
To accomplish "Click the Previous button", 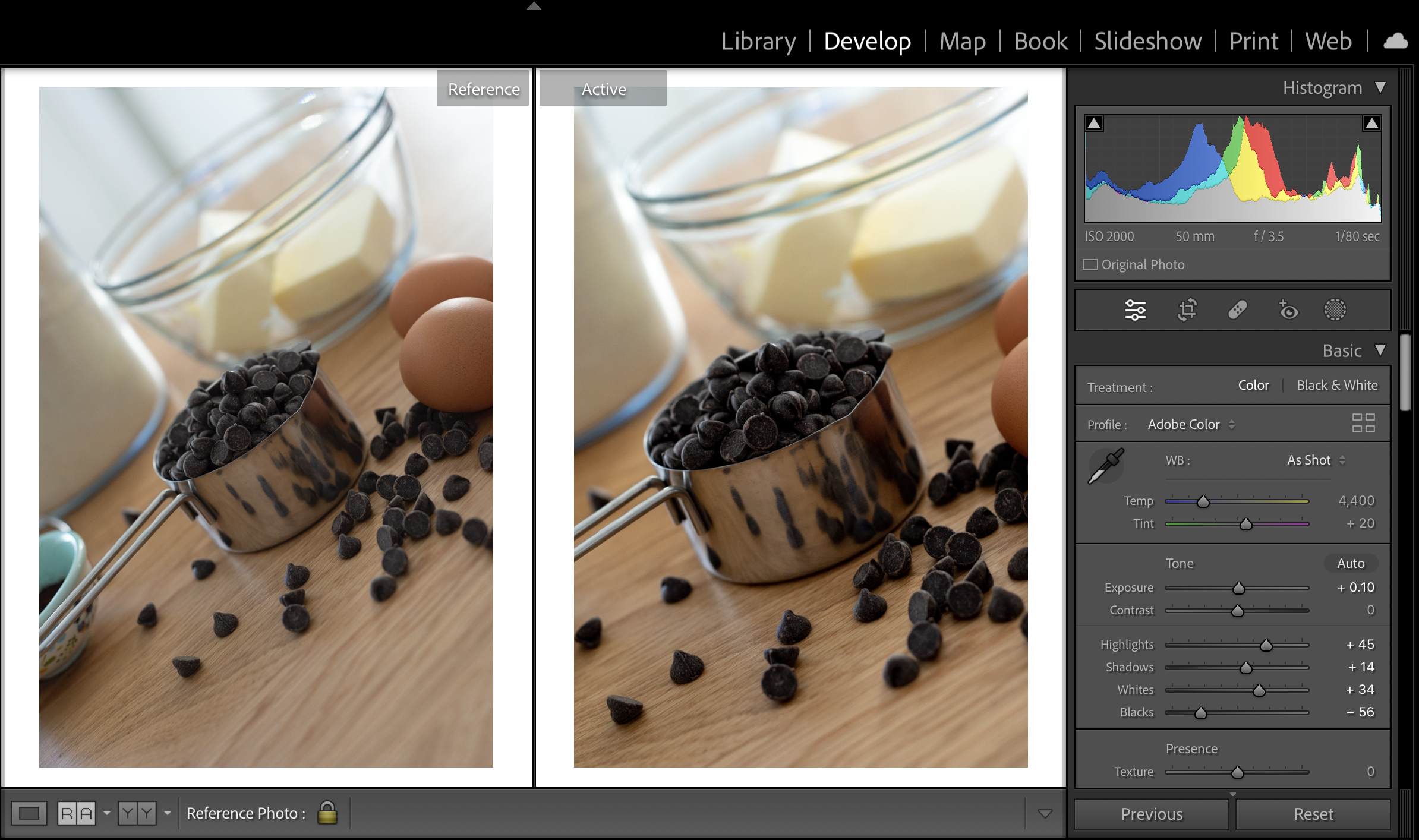I will [1152, 814].
